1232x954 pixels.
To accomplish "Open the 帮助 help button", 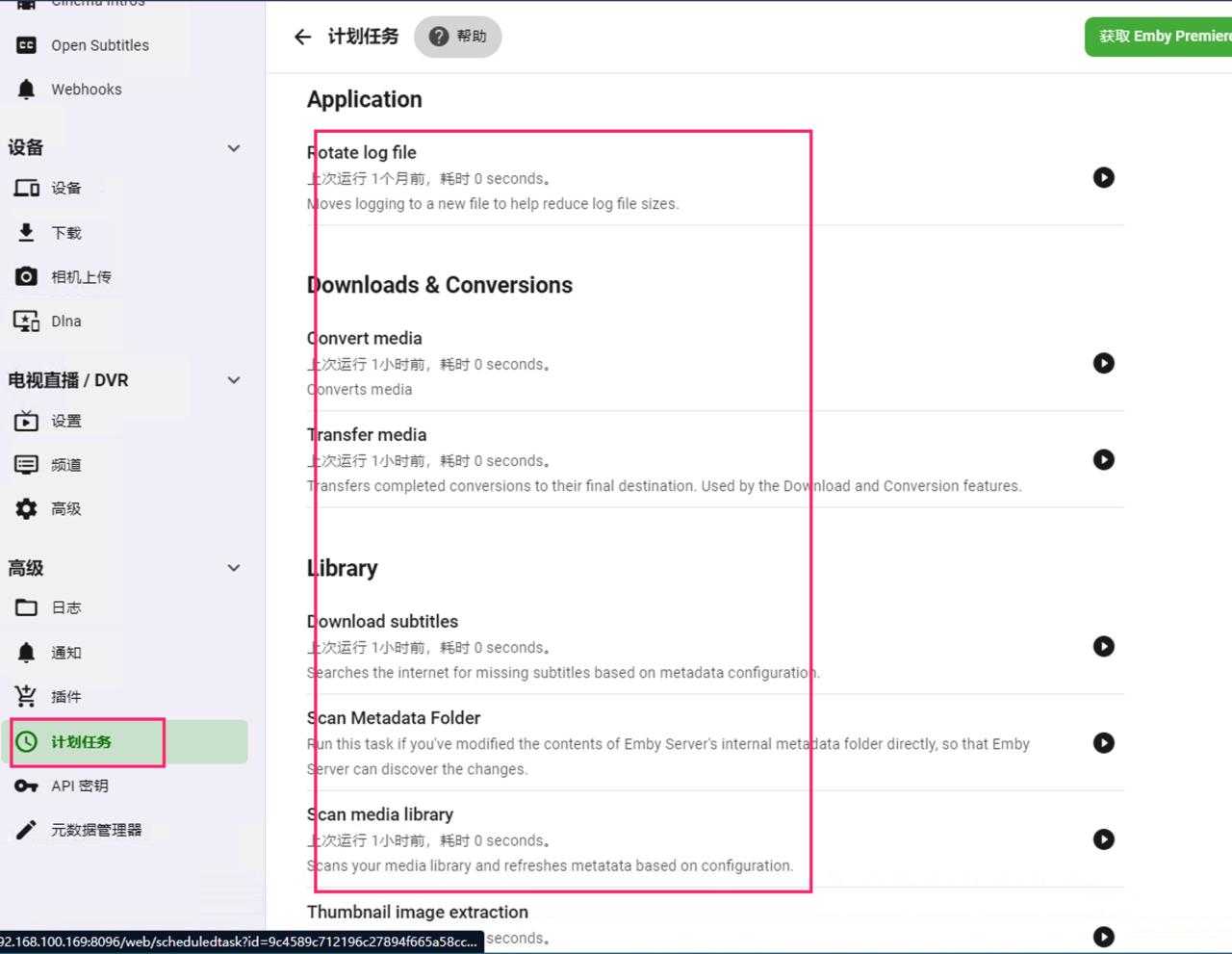I will 458,37.
